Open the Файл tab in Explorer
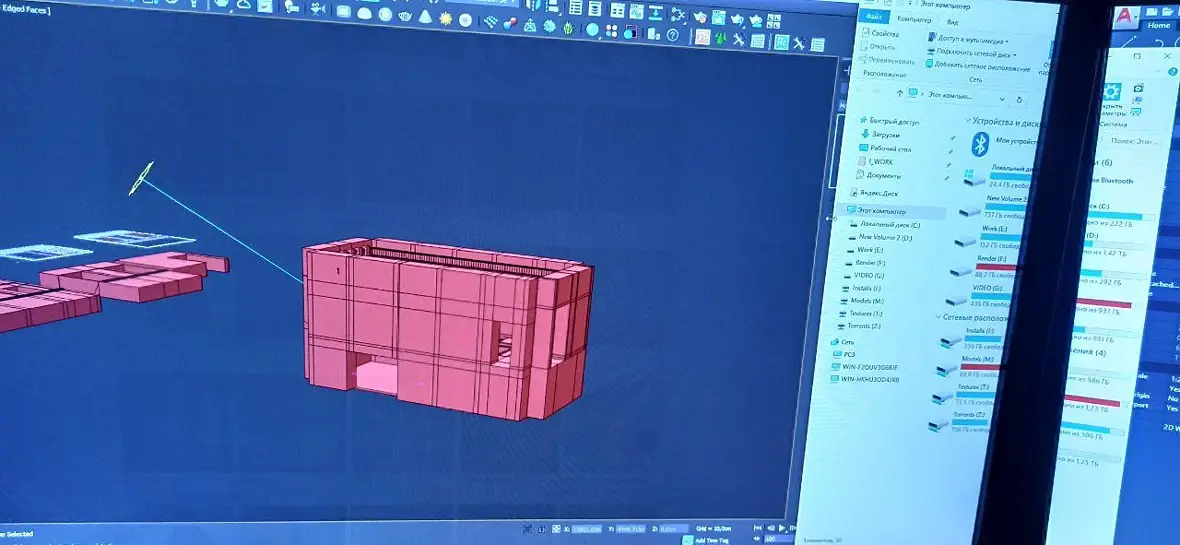The height and width of the screenshot is (545, 1180). tap(873, 16)
